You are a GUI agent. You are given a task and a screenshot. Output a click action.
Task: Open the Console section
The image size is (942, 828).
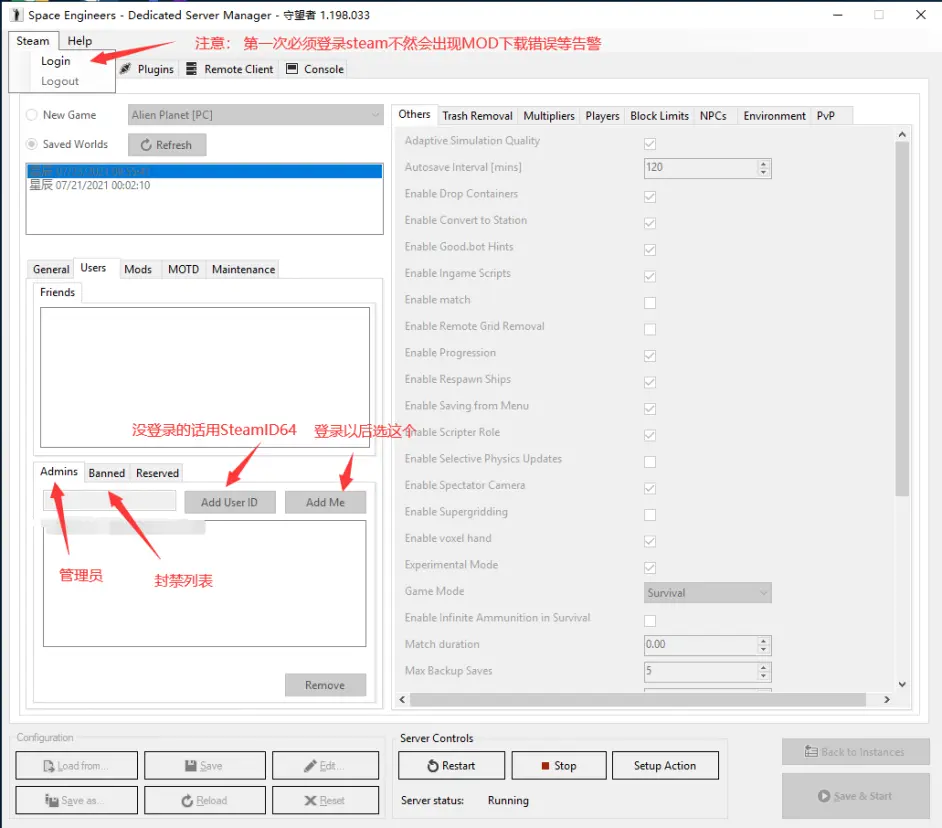[315, 69]
